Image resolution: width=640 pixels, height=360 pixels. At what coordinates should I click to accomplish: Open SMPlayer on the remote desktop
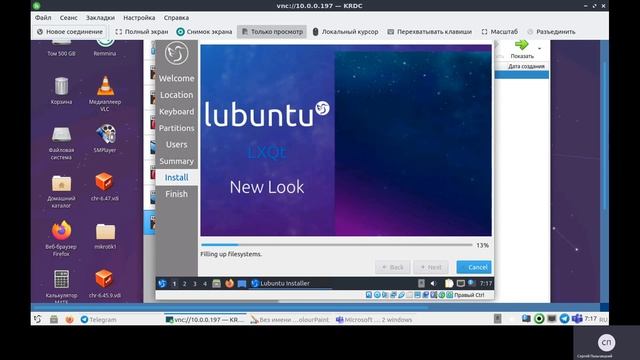click(x=105, y=139)
